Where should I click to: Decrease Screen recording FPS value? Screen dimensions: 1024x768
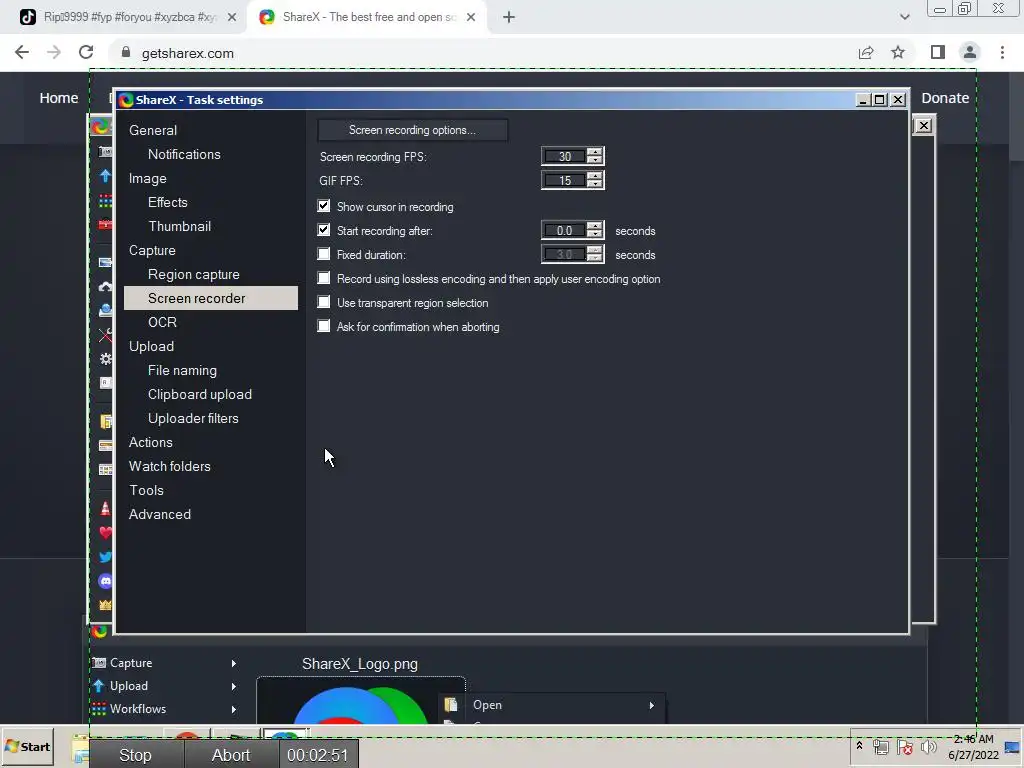point(594,160)
